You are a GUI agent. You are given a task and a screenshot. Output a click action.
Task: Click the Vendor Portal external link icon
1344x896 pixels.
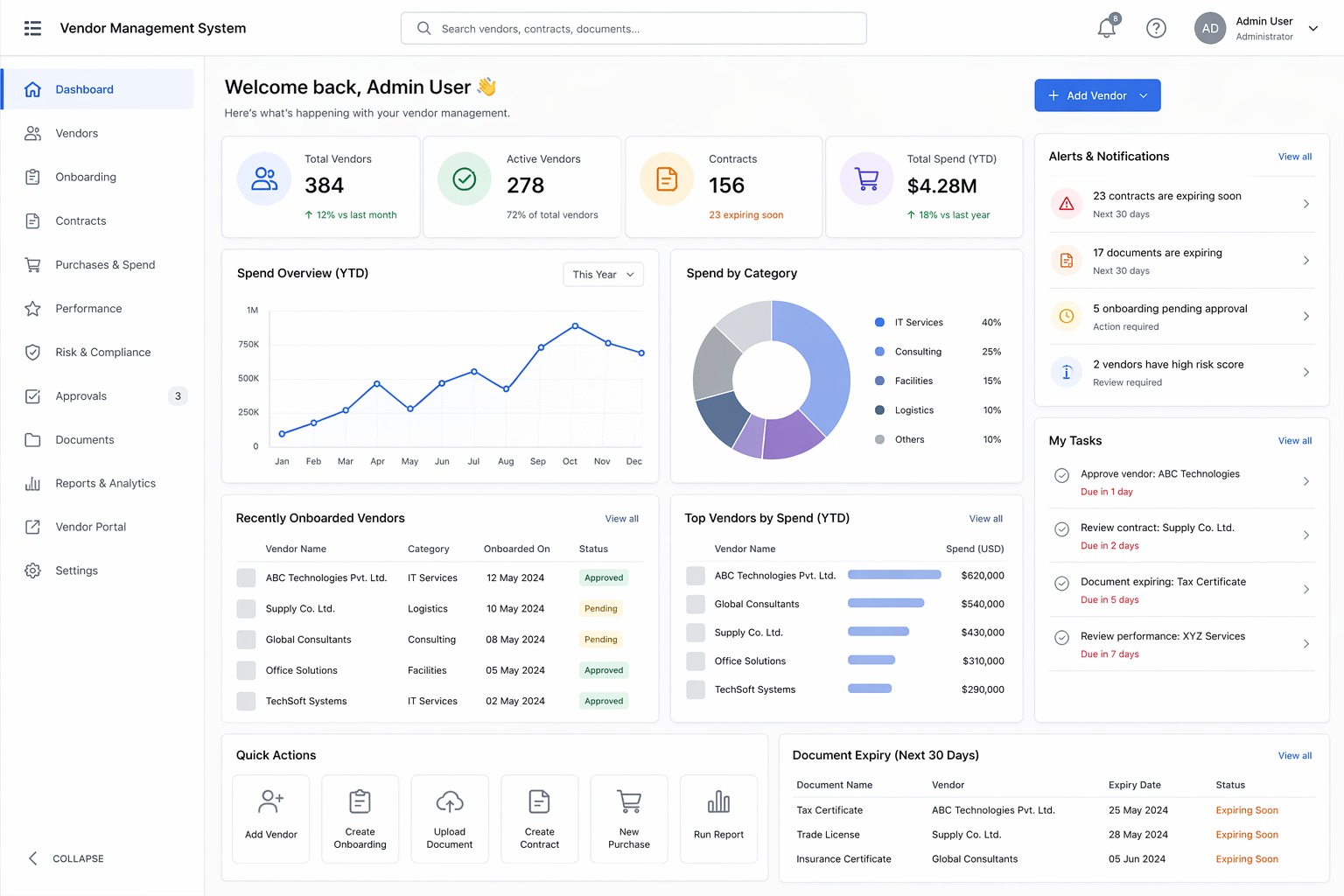[x=32, y=527]
